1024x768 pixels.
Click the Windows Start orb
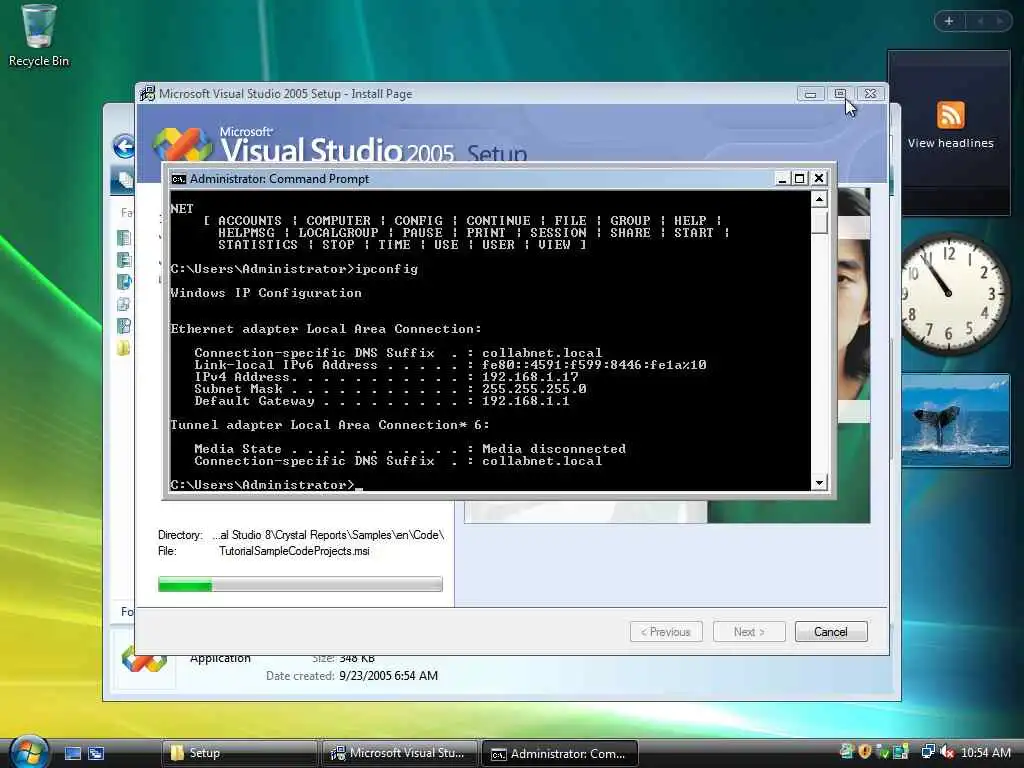29,751
